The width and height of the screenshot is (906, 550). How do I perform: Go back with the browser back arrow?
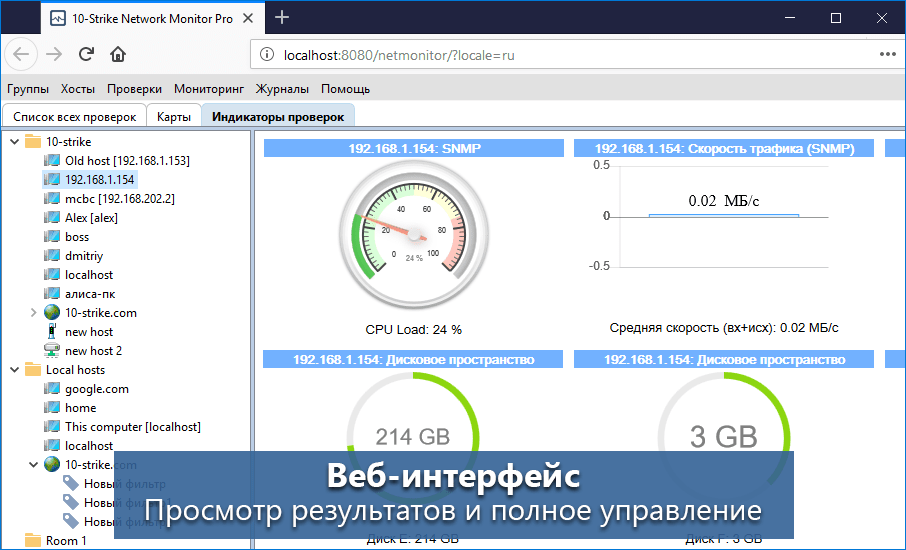pos(23,55)
